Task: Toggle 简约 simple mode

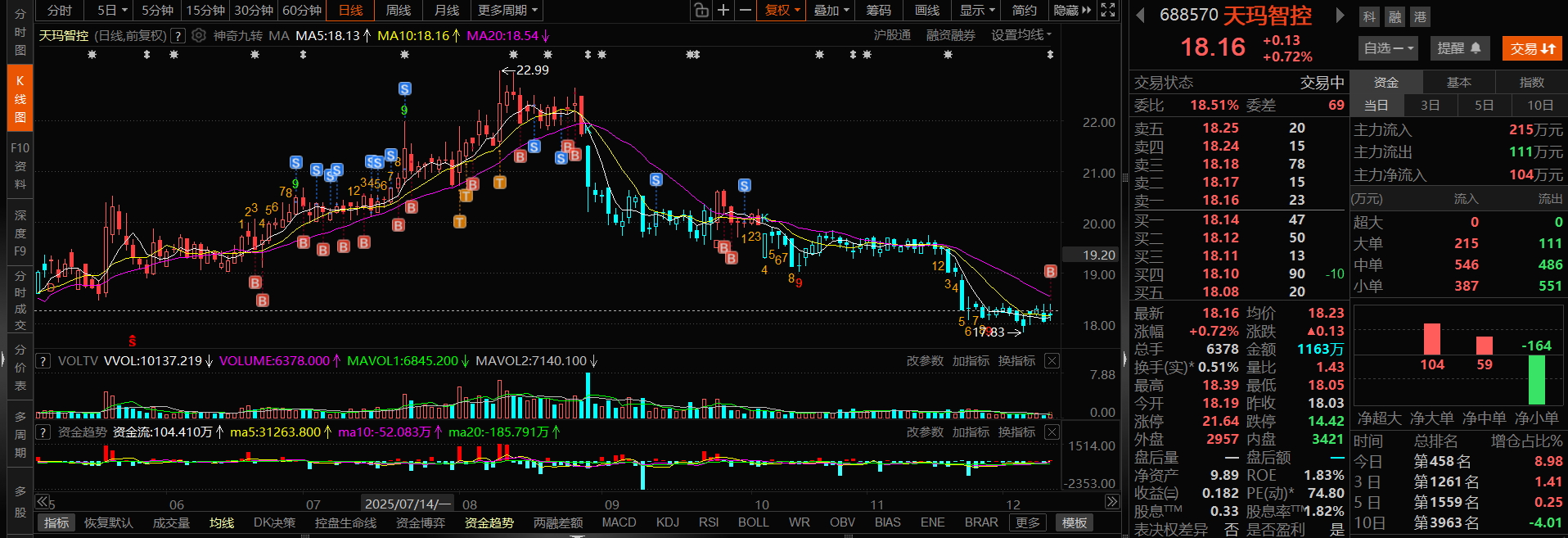Action: (1024, 10)
